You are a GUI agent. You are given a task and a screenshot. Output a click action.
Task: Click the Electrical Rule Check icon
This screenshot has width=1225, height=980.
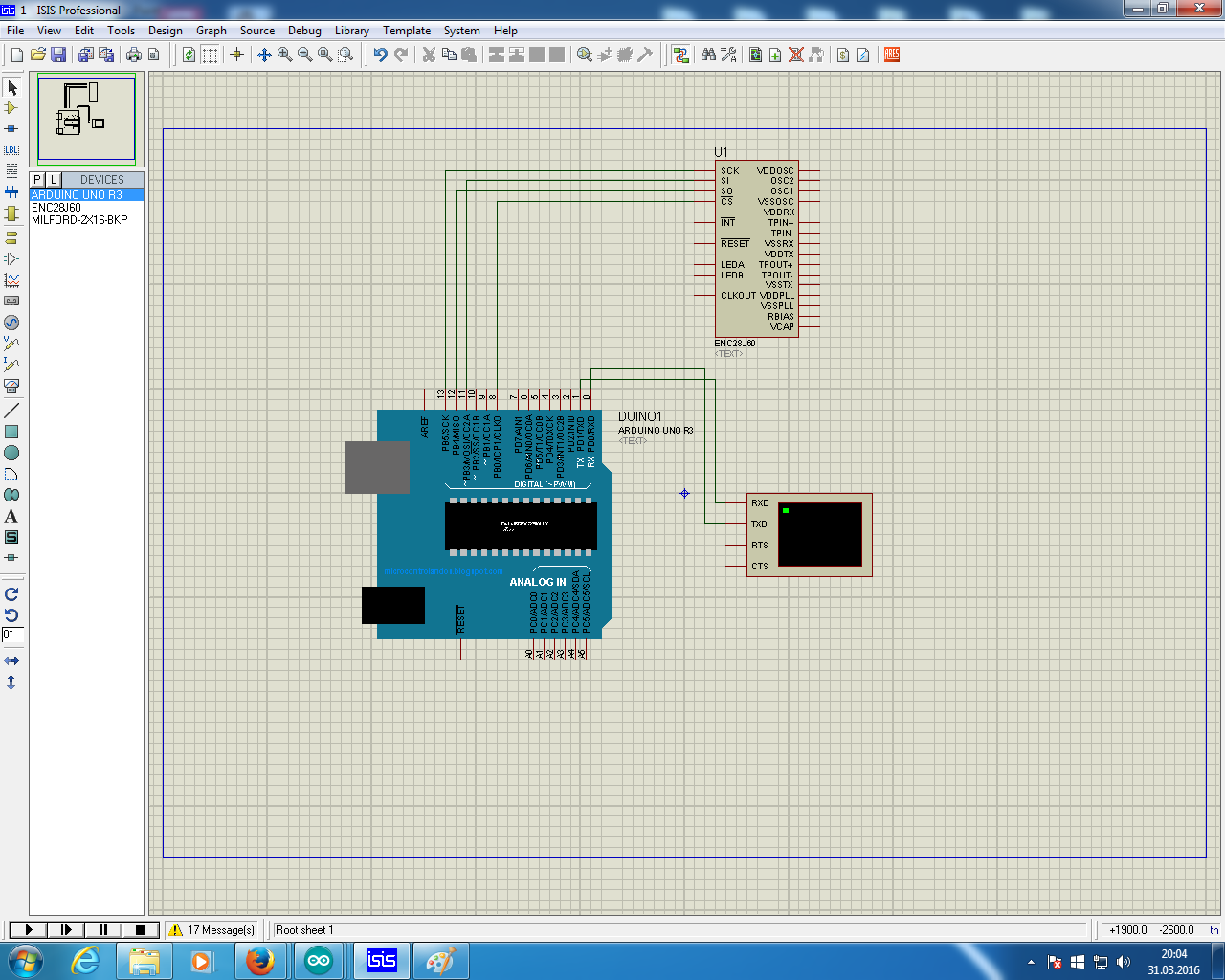tap(863, 55)
